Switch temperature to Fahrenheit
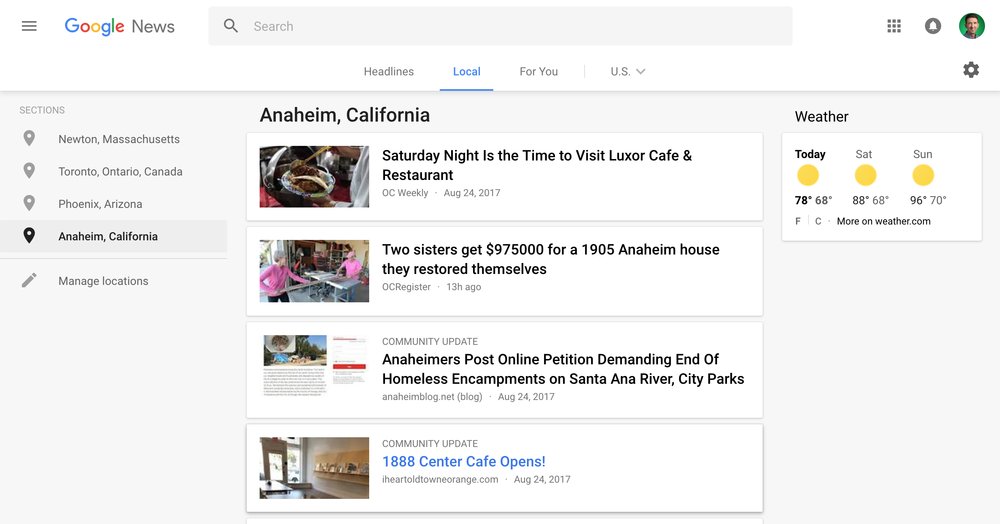Screen dimensions: 1000x524 coord(798,221)
